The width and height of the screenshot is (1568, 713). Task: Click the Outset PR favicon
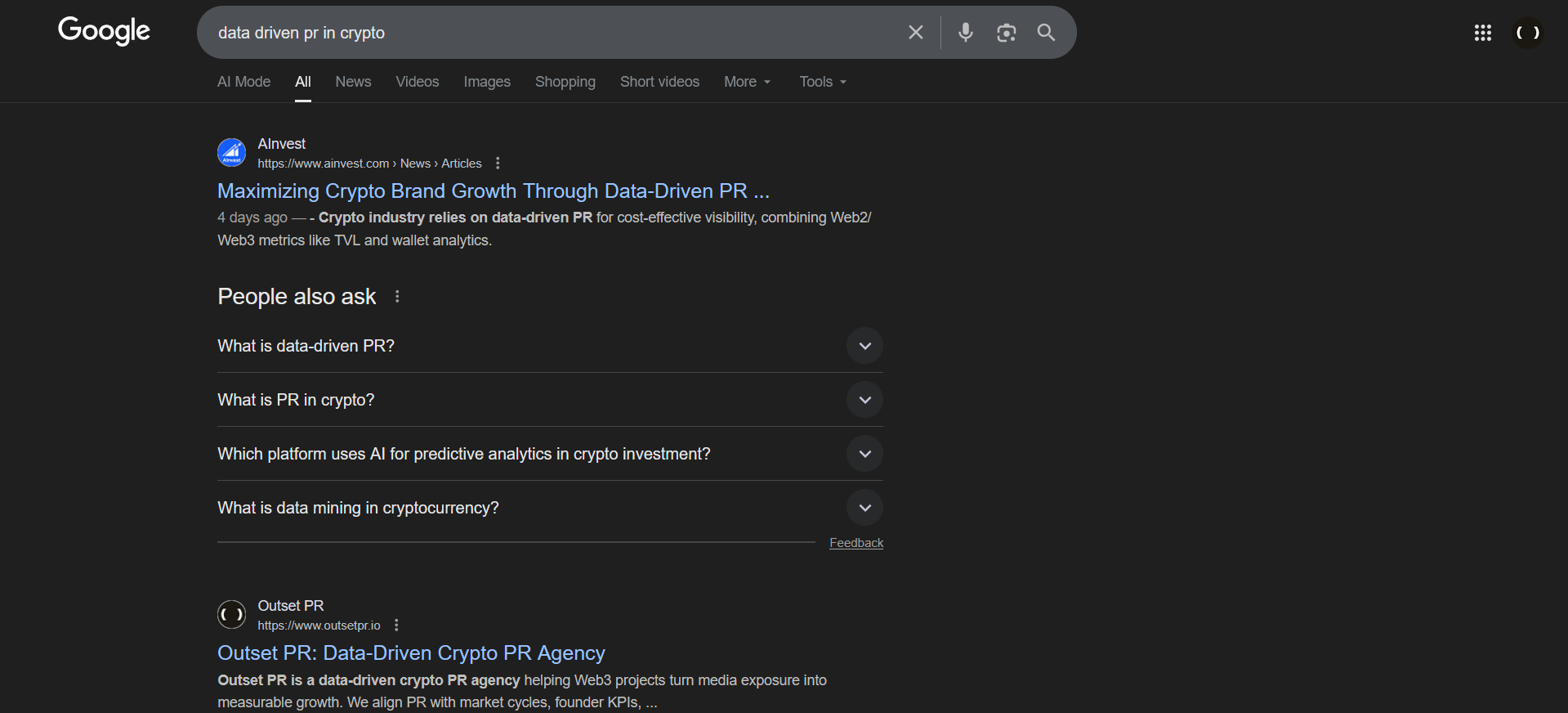tap(232, 614)
